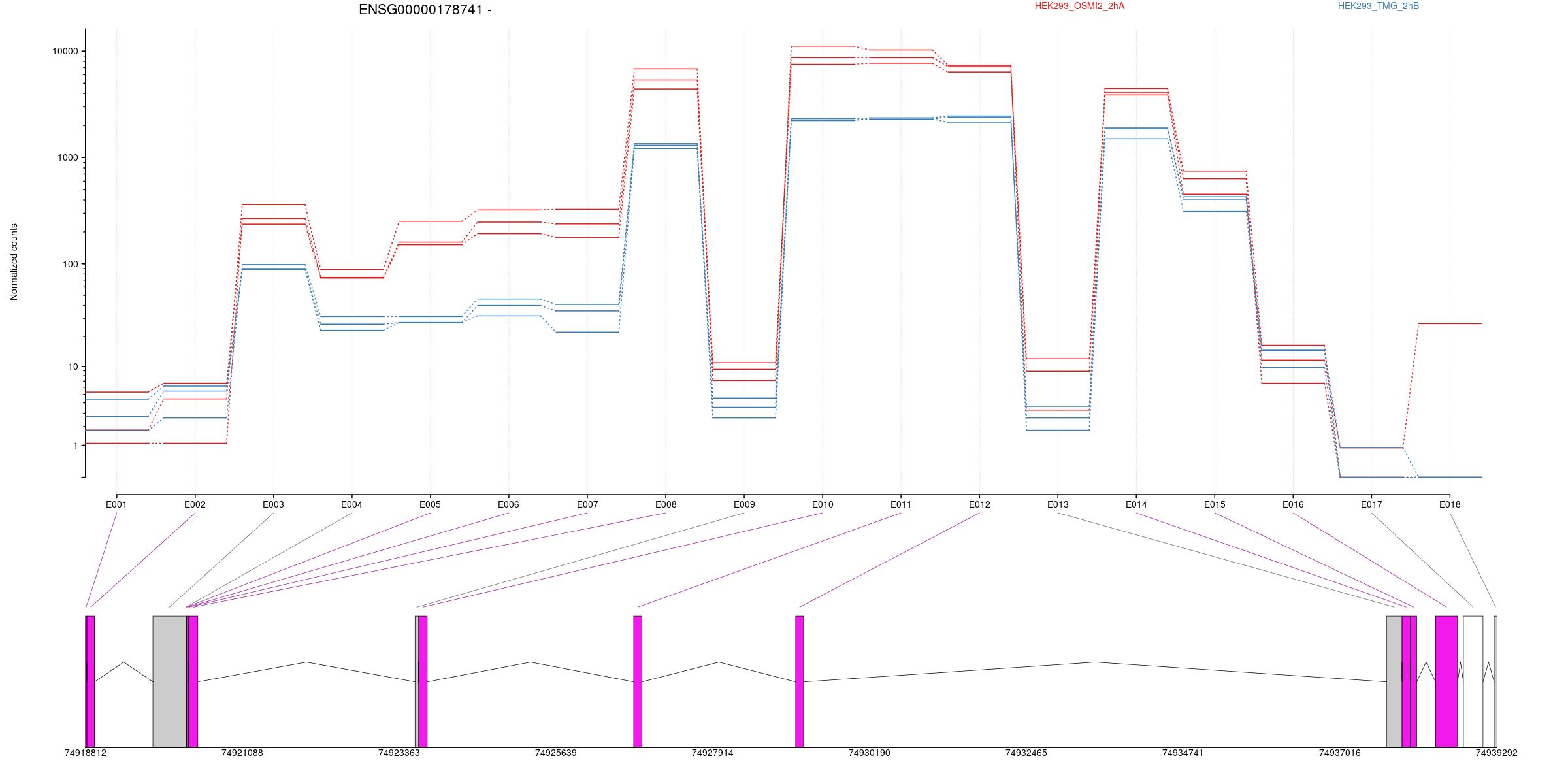Click the wide magenta exon left of white box
1568x784 pixels.
pos(1446,681)
